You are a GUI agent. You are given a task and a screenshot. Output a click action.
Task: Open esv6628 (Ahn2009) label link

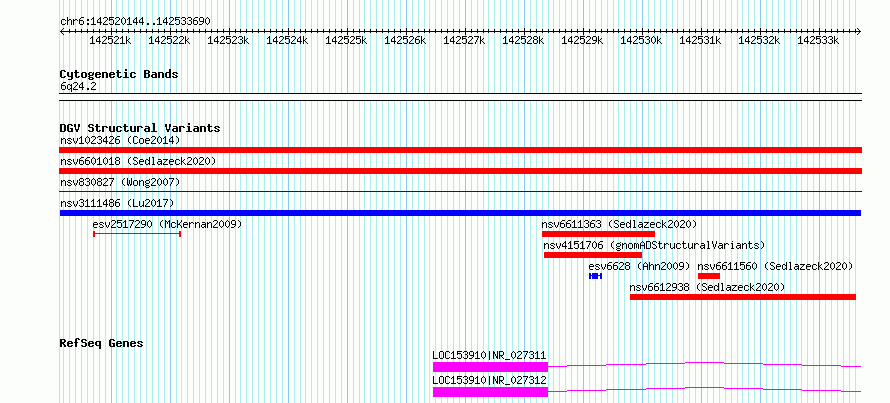pyautogui.click(x=639, y=266)
